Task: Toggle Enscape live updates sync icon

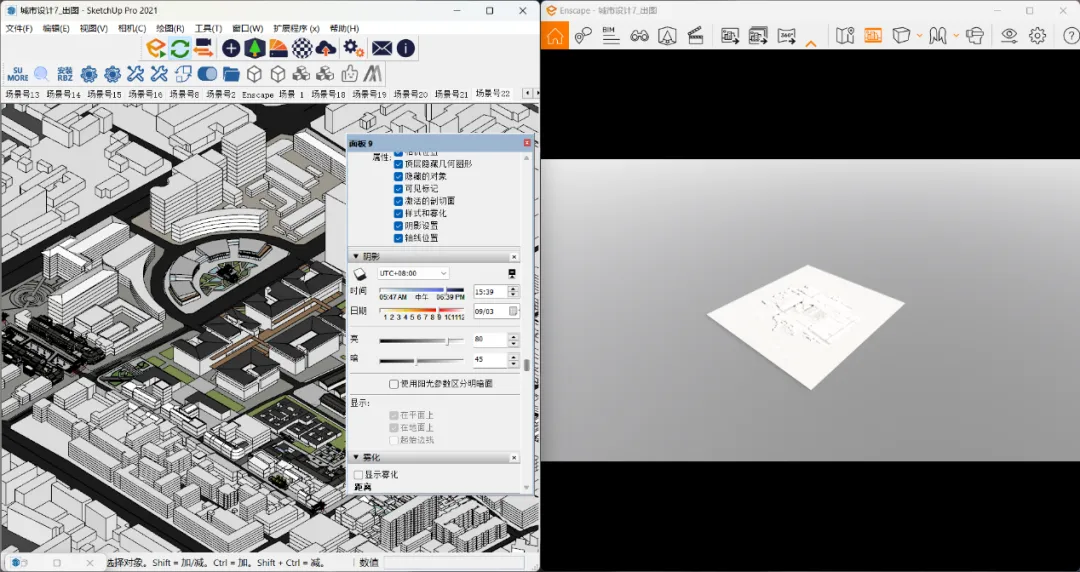Action: 180,48
